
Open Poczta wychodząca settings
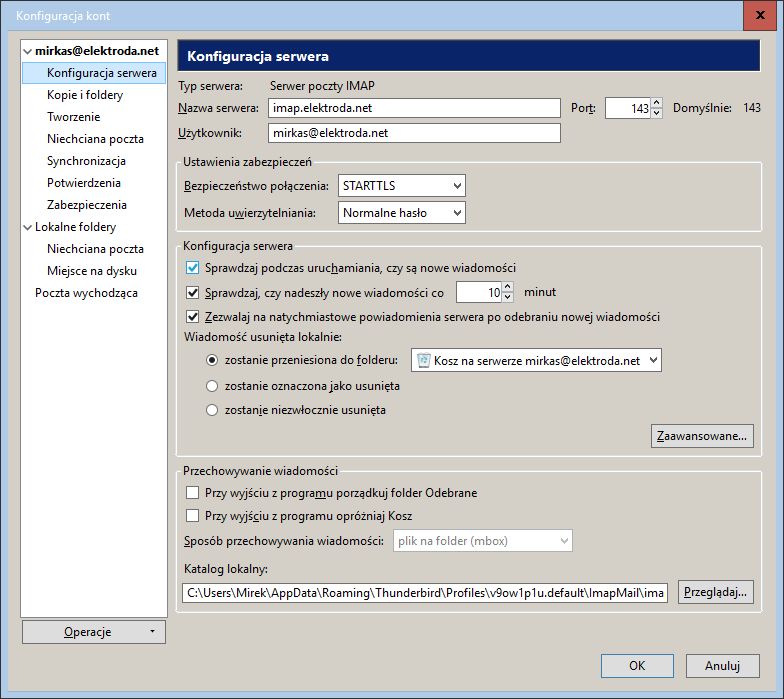[x=86, y=293]
